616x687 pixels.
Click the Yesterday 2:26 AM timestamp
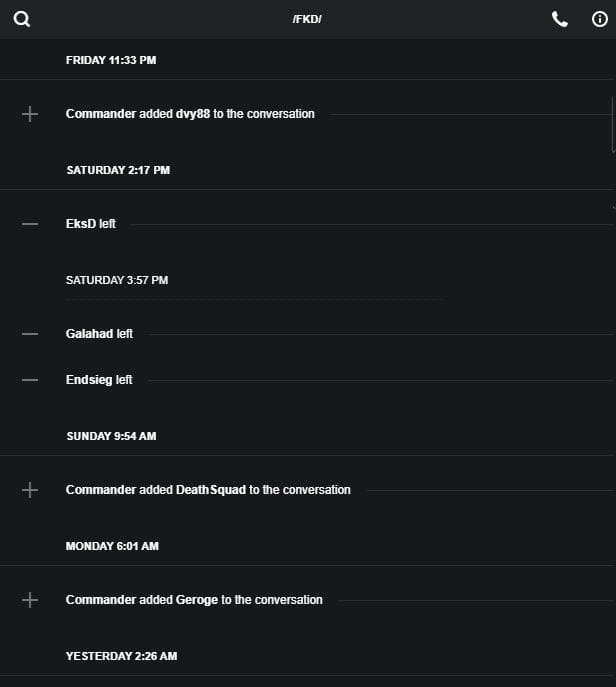click(121, 656)
